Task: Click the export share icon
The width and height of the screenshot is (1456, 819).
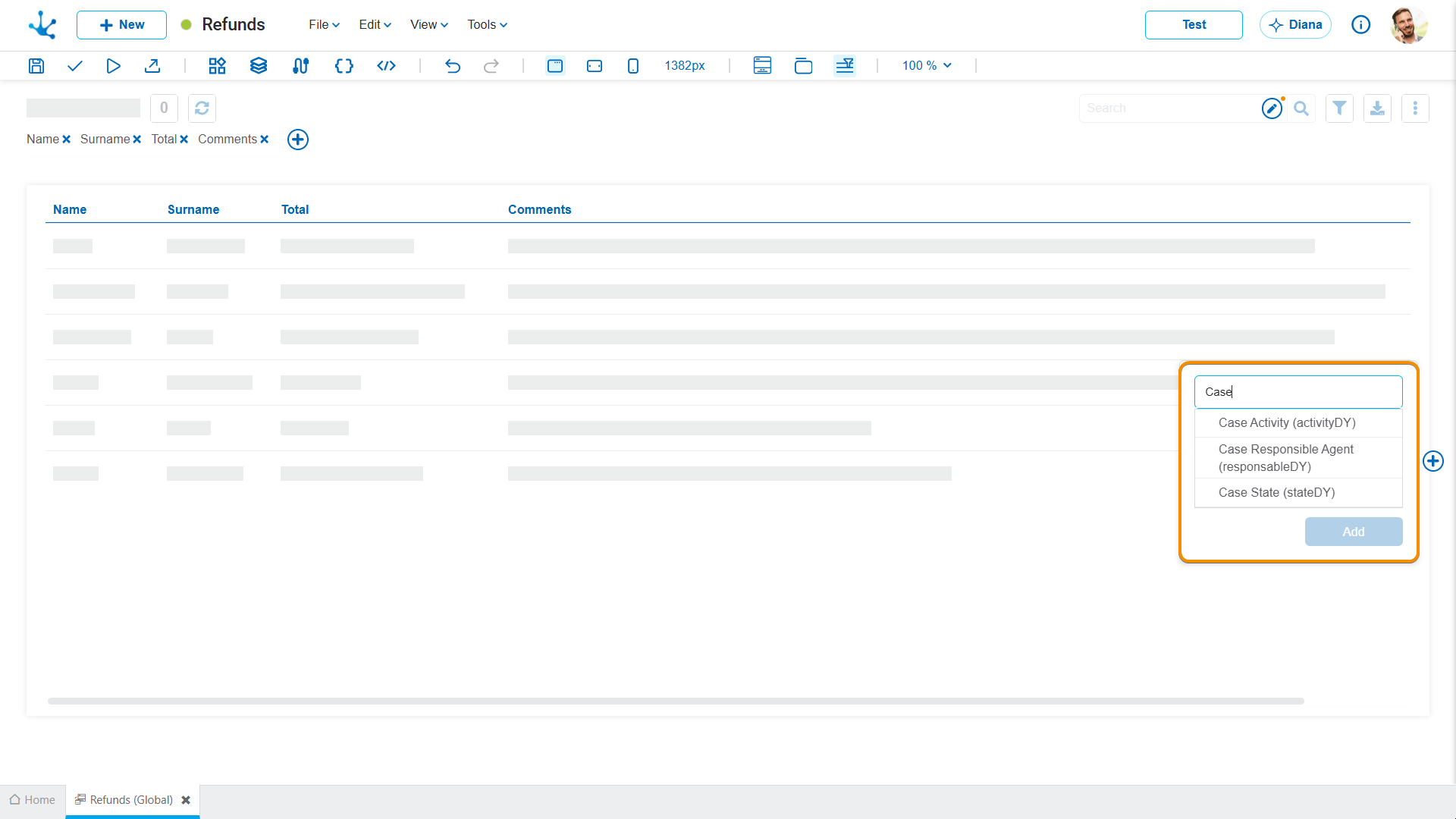Action: (x=152, y=66)
